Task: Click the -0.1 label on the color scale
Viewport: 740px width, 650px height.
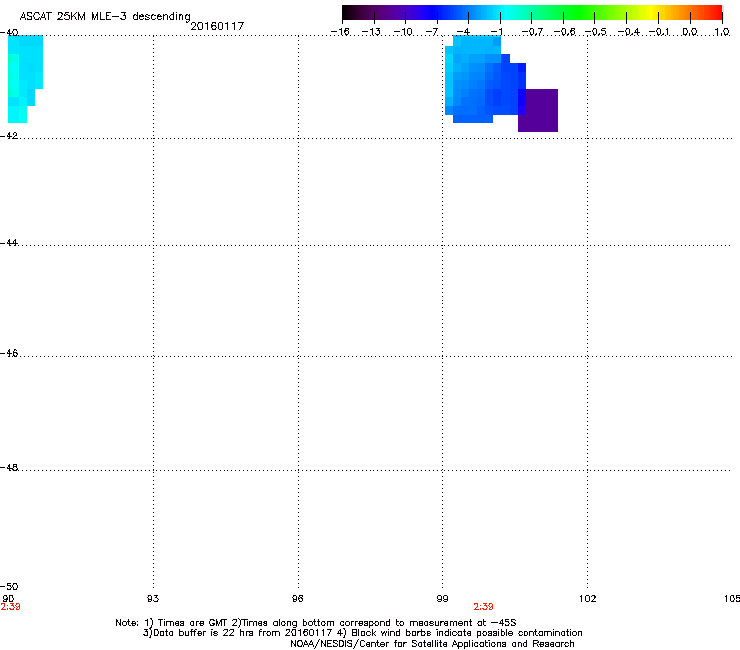Action: (659, 32)
